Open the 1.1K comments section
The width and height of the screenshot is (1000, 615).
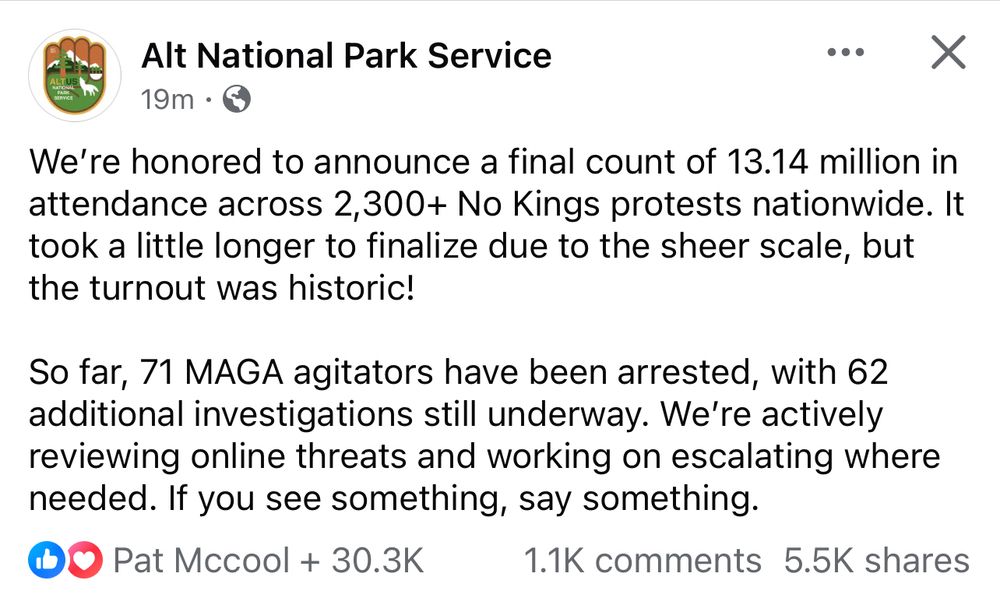click(641, 560)
